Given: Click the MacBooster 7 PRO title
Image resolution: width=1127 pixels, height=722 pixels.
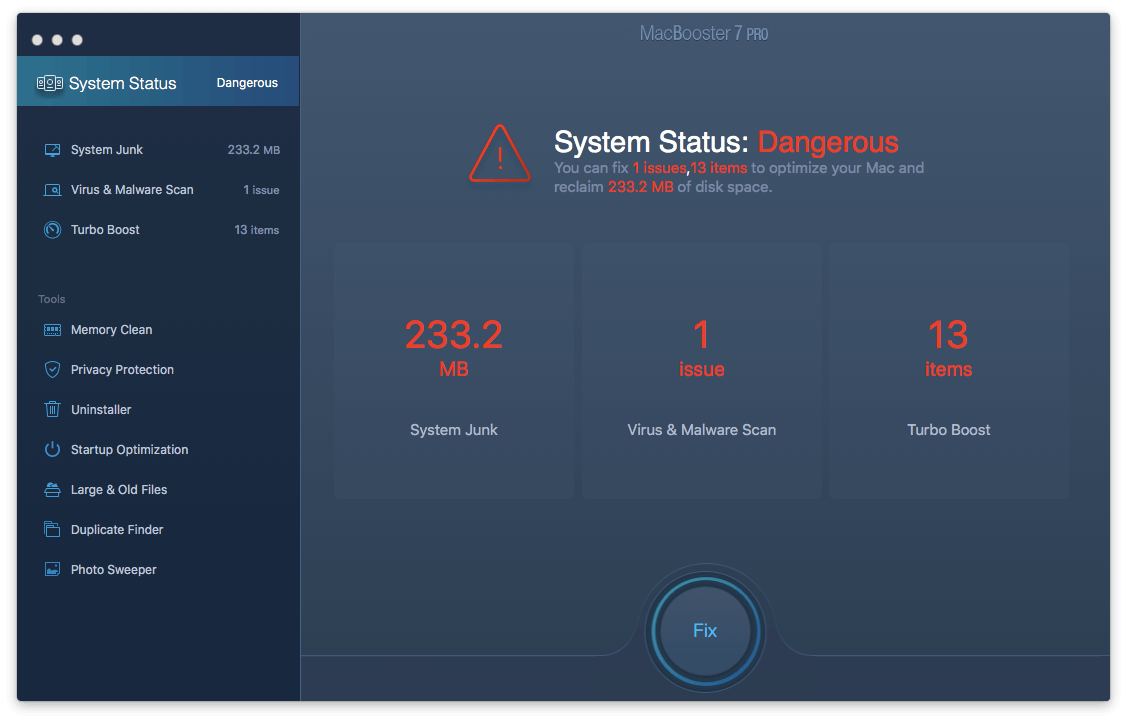Looking at the screenshot, I should coord(704,34).
